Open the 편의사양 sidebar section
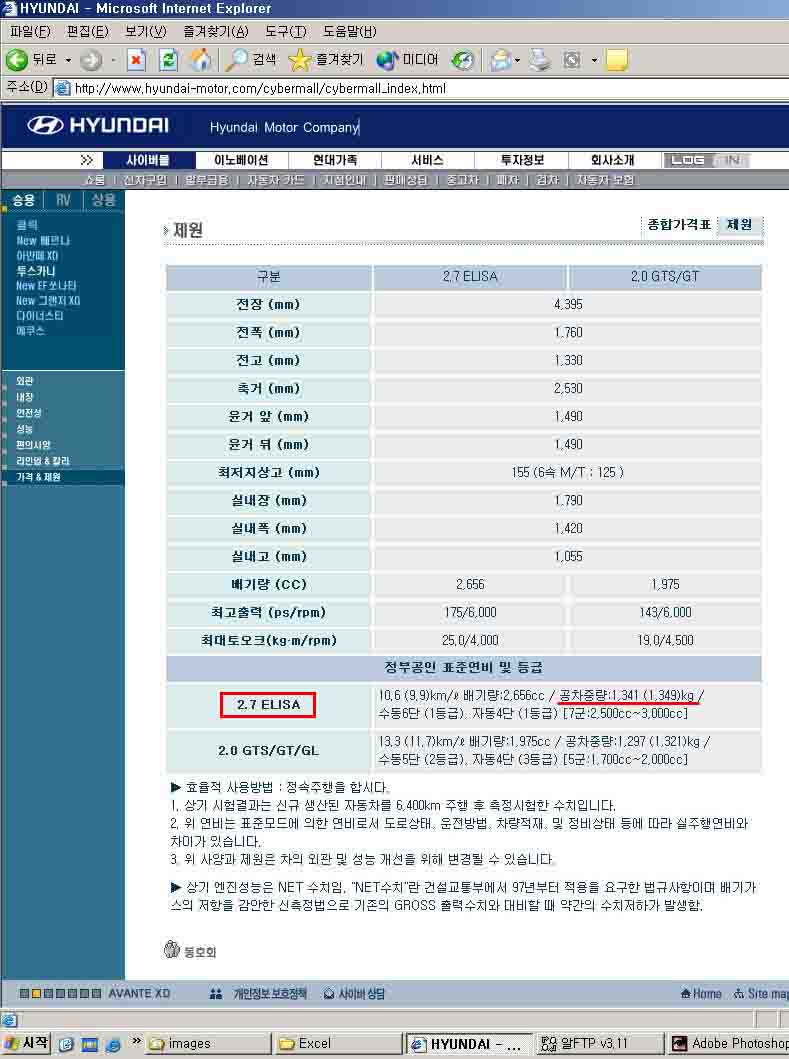 [x=33, y=445]
